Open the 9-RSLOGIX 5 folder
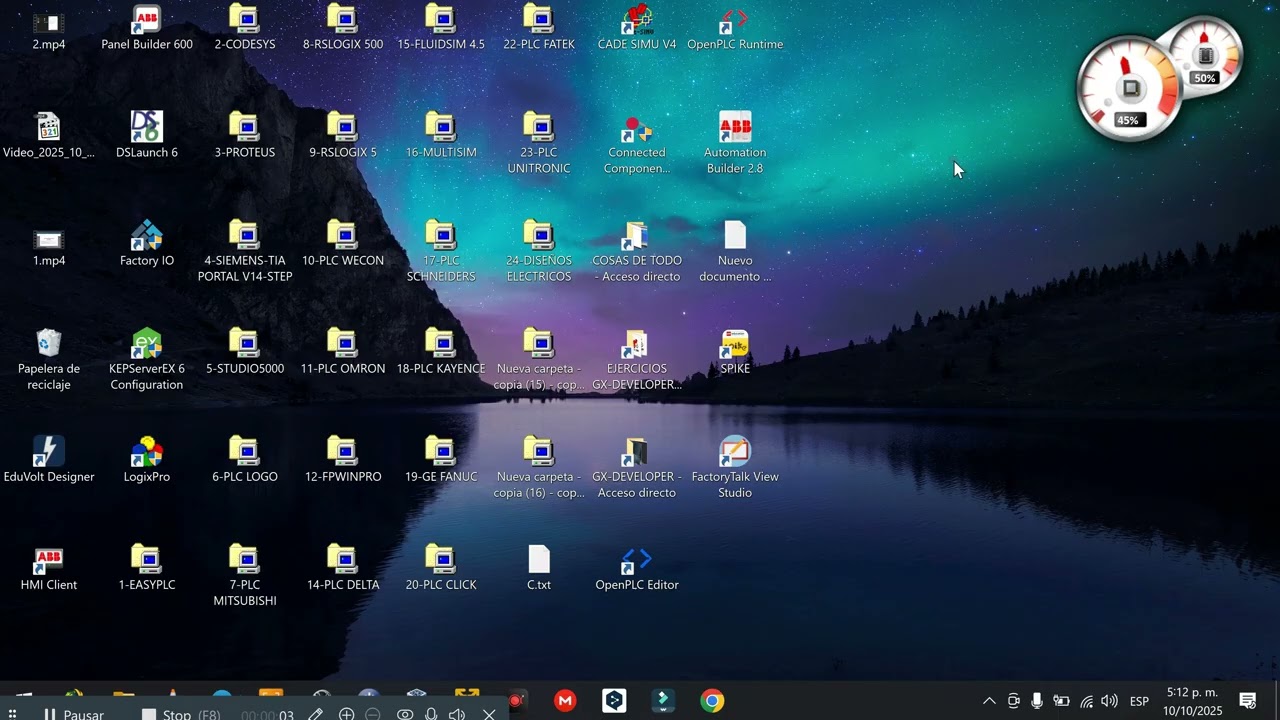This screenshot has height=720, width=1280. (343, 136)
